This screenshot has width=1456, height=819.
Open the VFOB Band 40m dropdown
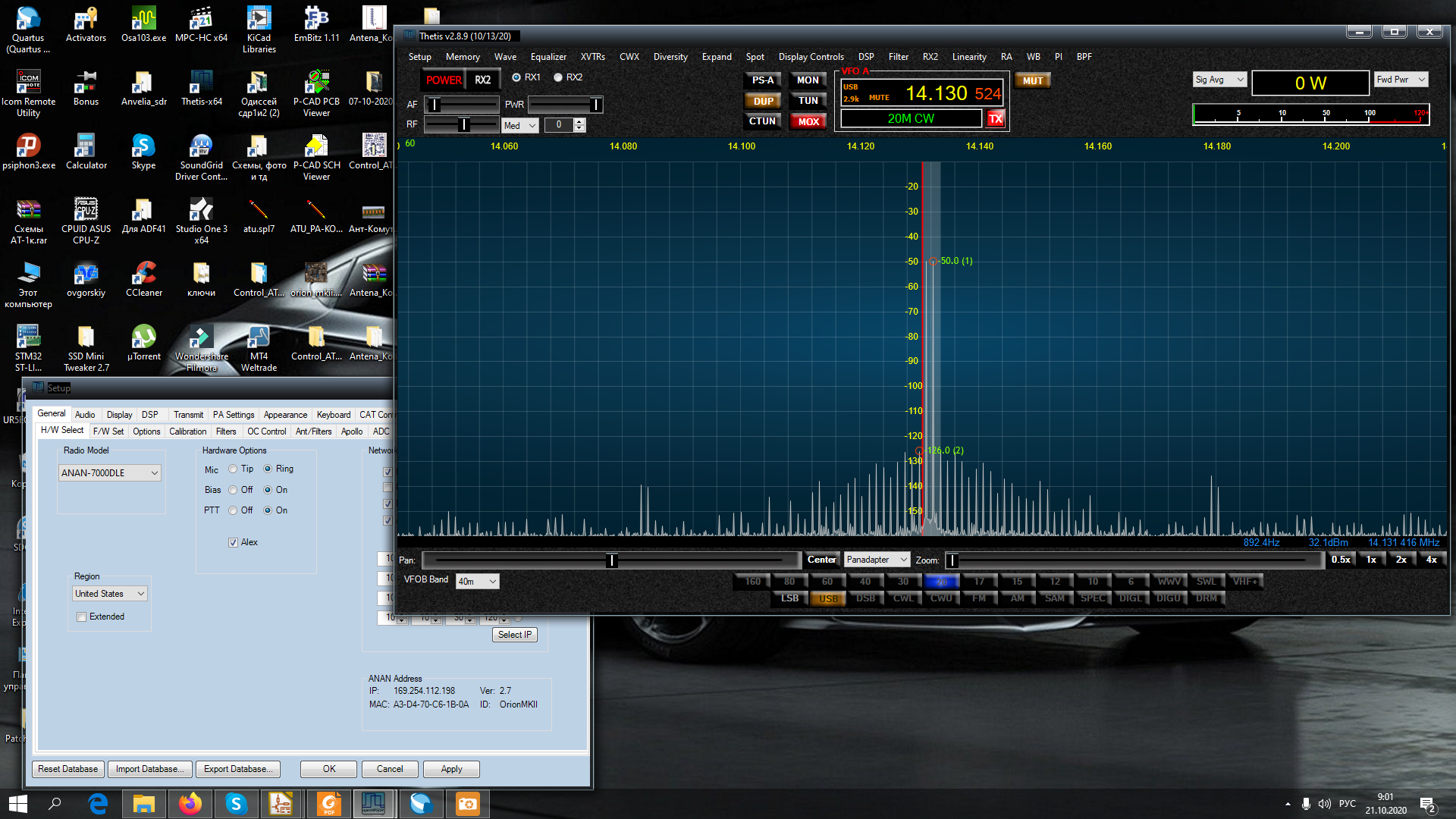click(x=477, y=582)
